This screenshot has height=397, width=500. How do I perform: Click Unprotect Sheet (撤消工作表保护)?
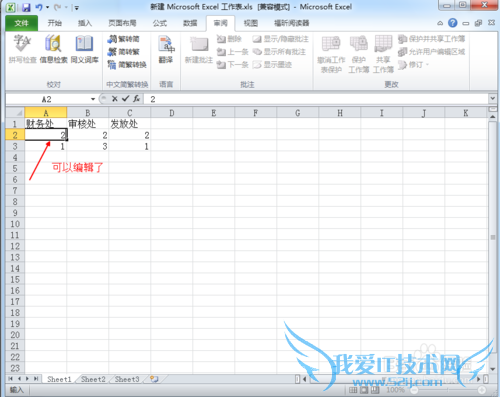(x=331, y=53)
